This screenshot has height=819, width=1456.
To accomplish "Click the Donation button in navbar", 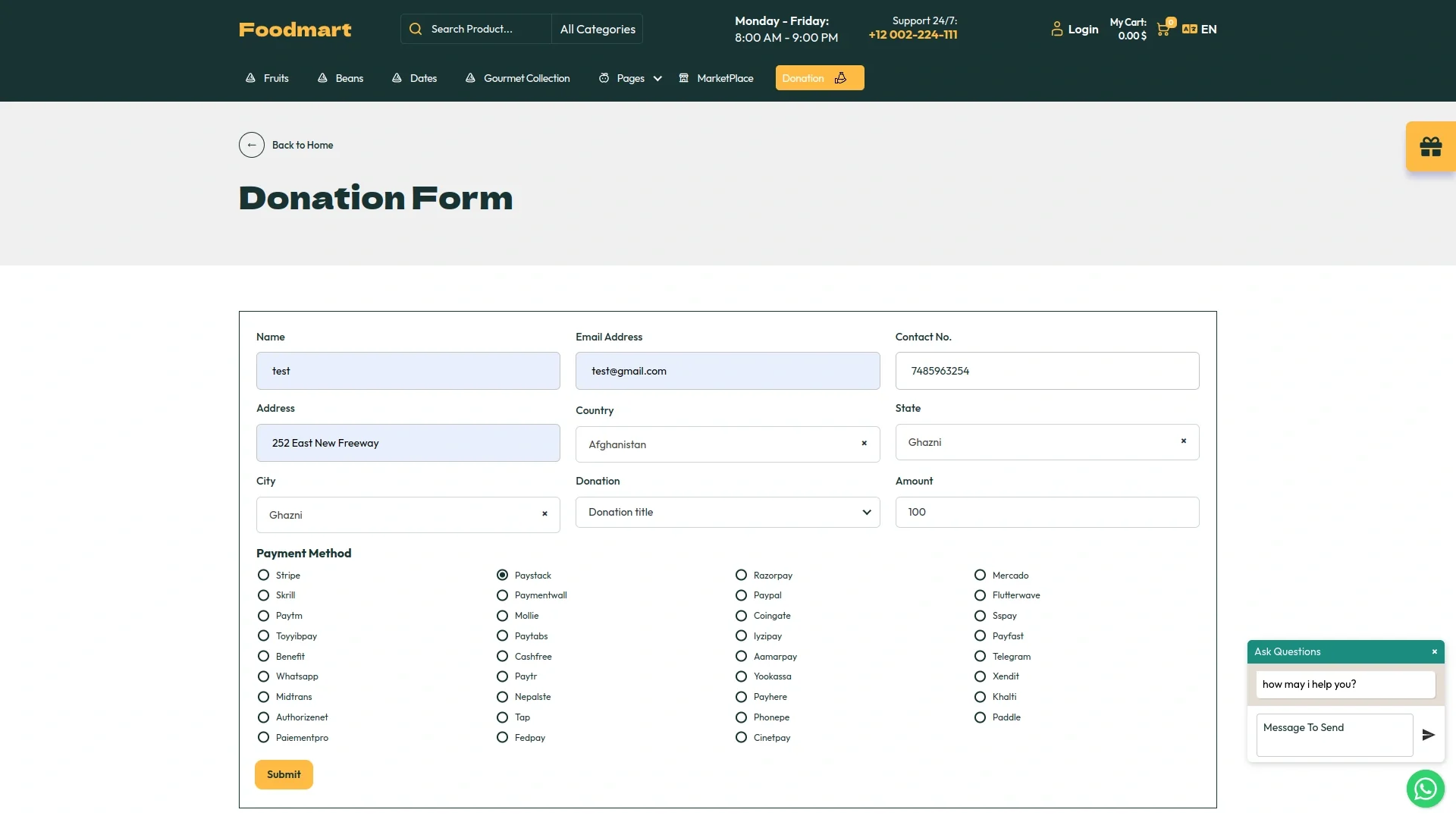I will (x=819, y=78).
